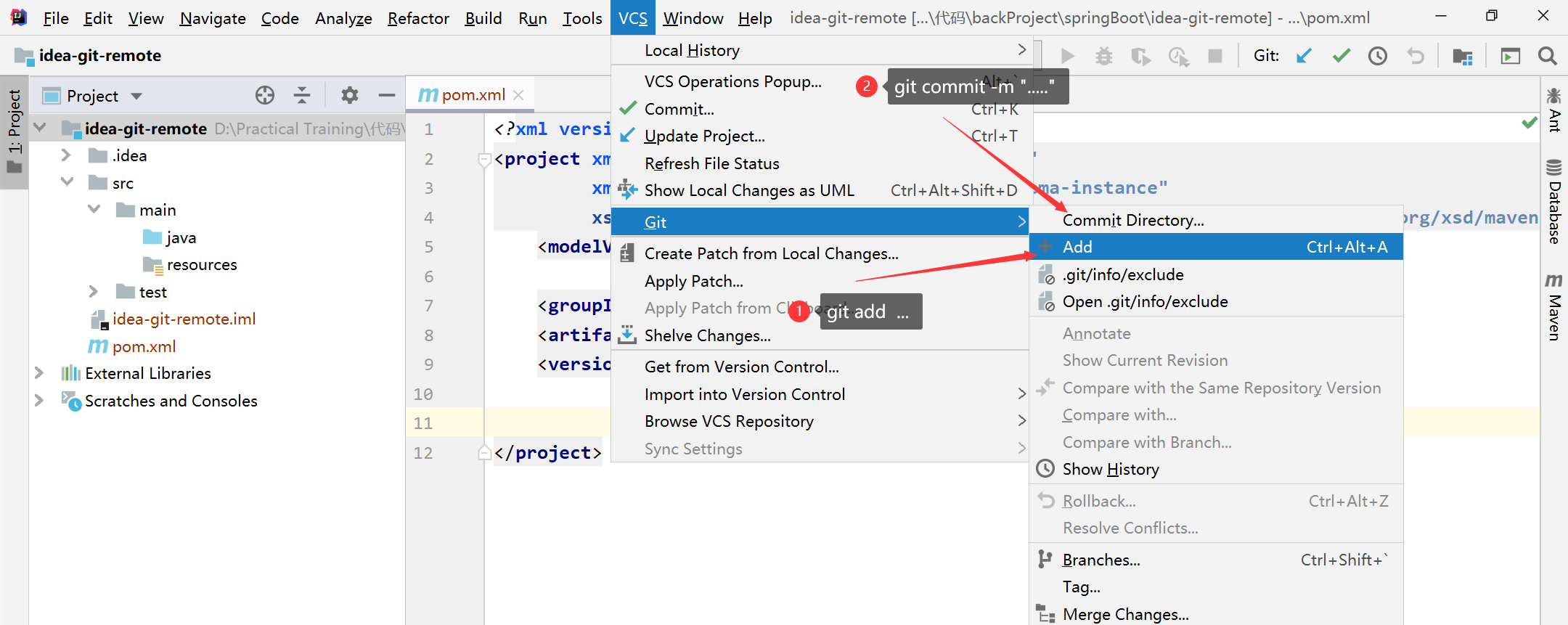Open Browse VCS Repository submenu

(820, 421)
